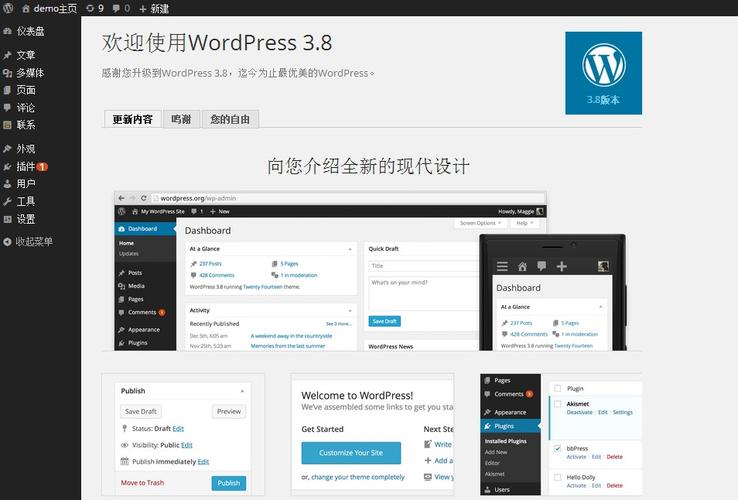Click the WordPress logo in admin bar

point(8,8)
